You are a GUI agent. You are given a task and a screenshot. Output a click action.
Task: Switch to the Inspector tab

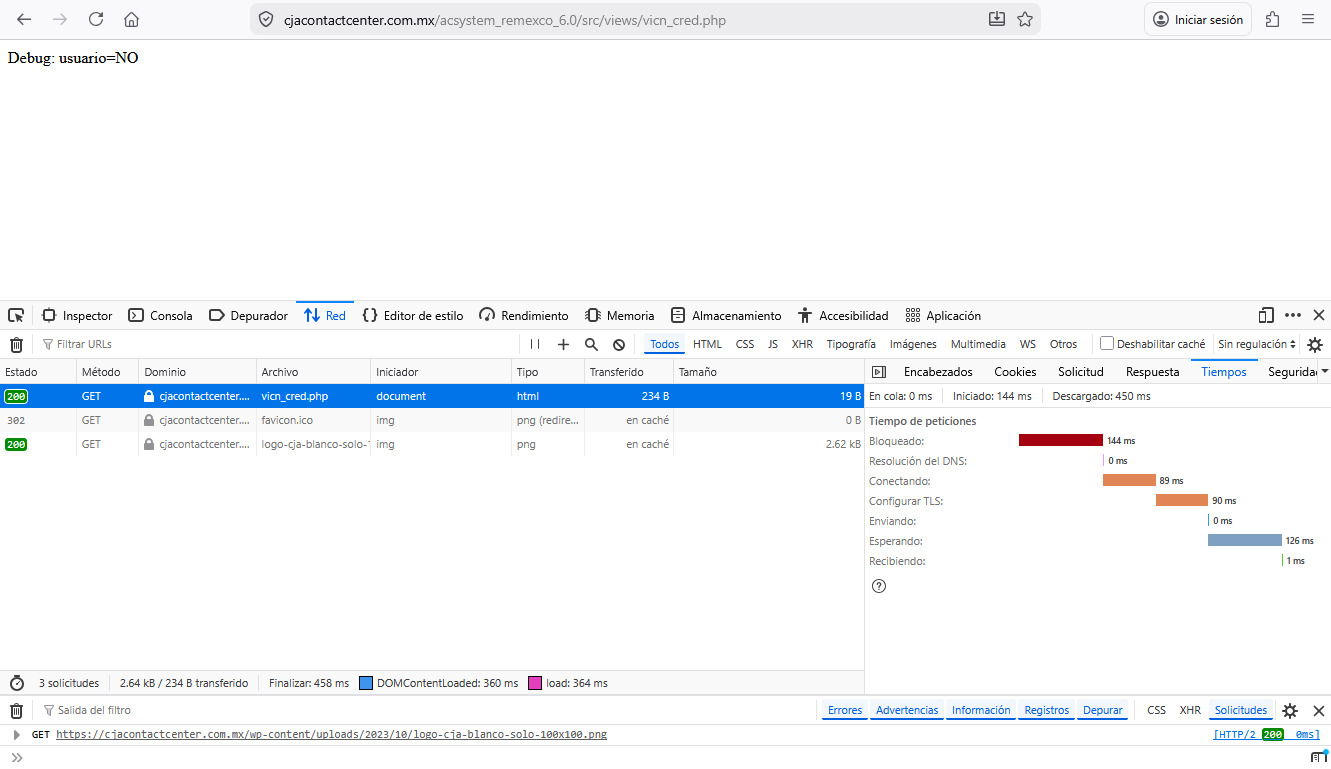(77, 315)
